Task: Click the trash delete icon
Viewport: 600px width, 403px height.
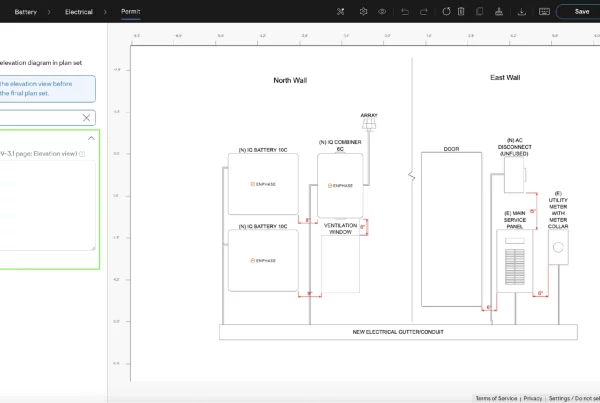Action: click(462, 11)
